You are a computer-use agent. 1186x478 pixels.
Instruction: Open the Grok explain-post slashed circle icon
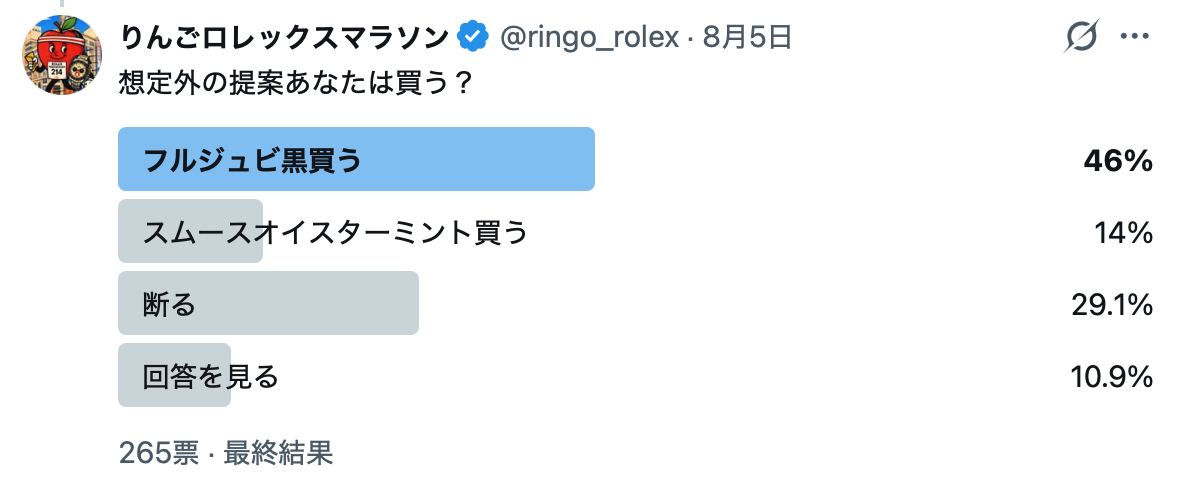1080,36
